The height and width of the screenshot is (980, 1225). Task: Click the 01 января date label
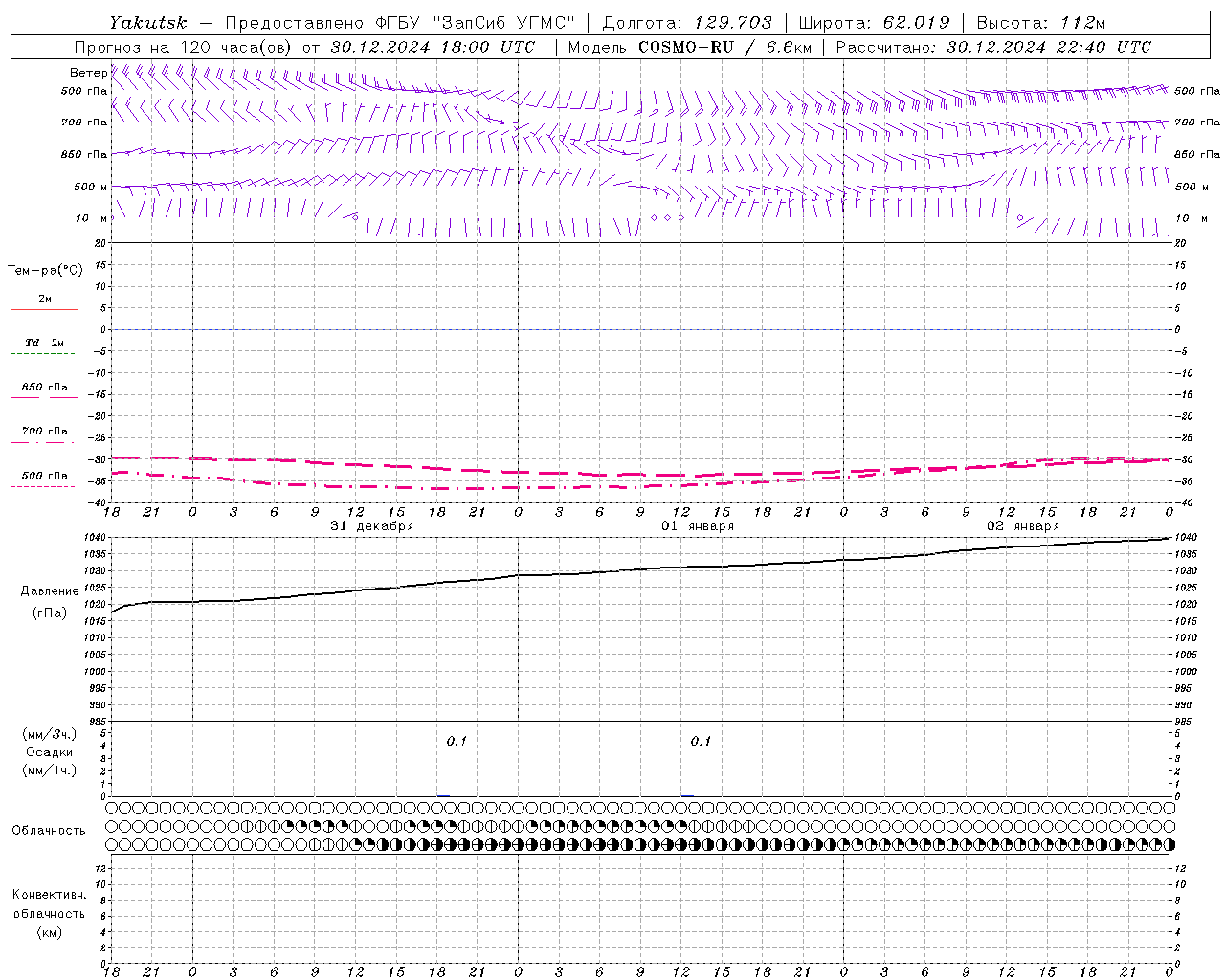[698, 526]
